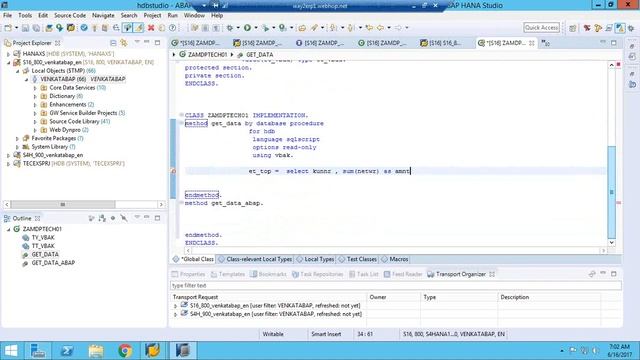Open the Task Repositories view tab
The width and height of the screenshot is (640, 360).
pyautogui.click(x=318, y=274)
